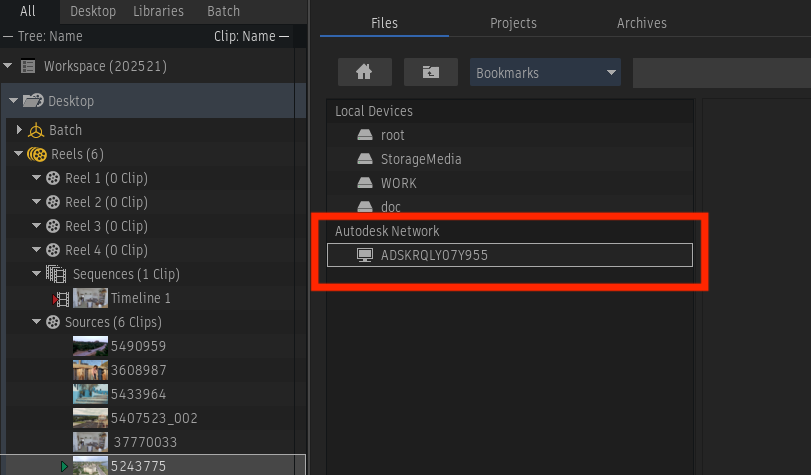Click the Sequences filmstrip icon
This screenshot has width=811, height=475.
(x=56, y=274)
